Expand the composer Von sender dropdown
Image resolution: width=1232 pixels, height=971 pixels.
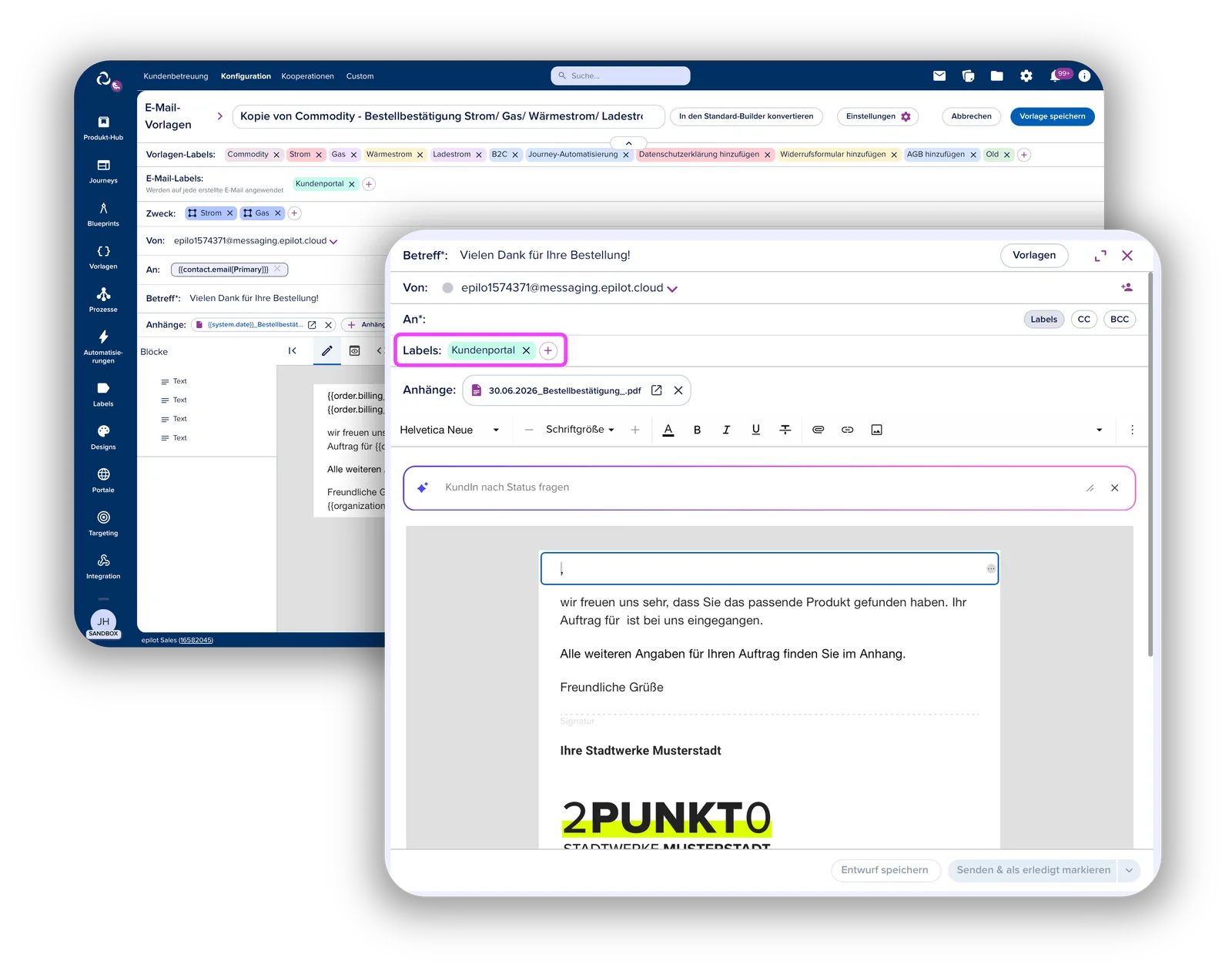point(672,289)
